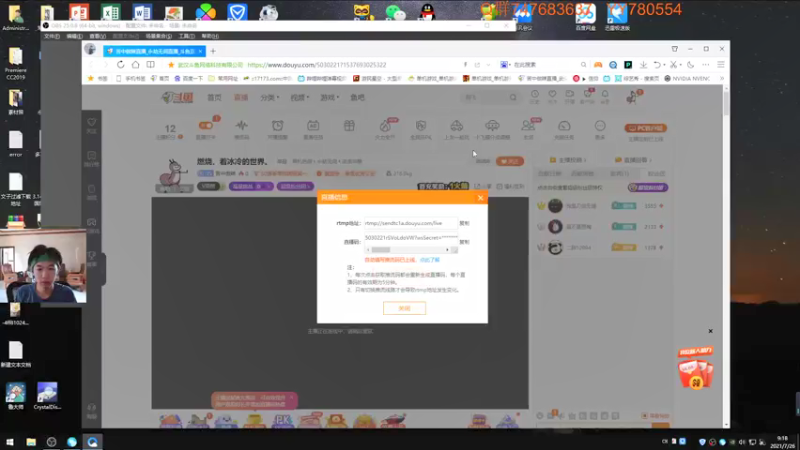Open the 游戏 dropdown in Douyu nav

coord(330,97)
